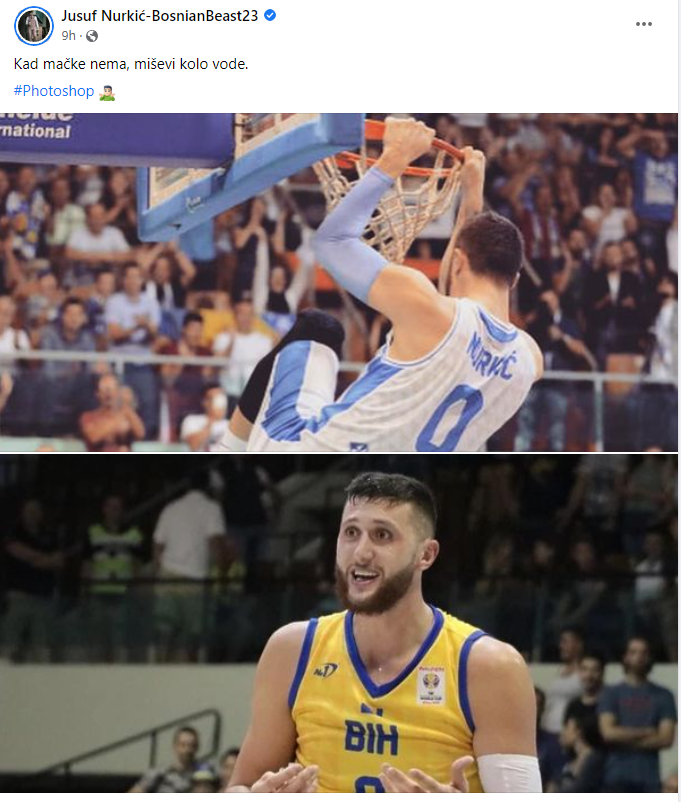This screenshot has height=802, width=681.
Task: Click the NURKIĆ name on white jersey
Action: pos(490,356)
